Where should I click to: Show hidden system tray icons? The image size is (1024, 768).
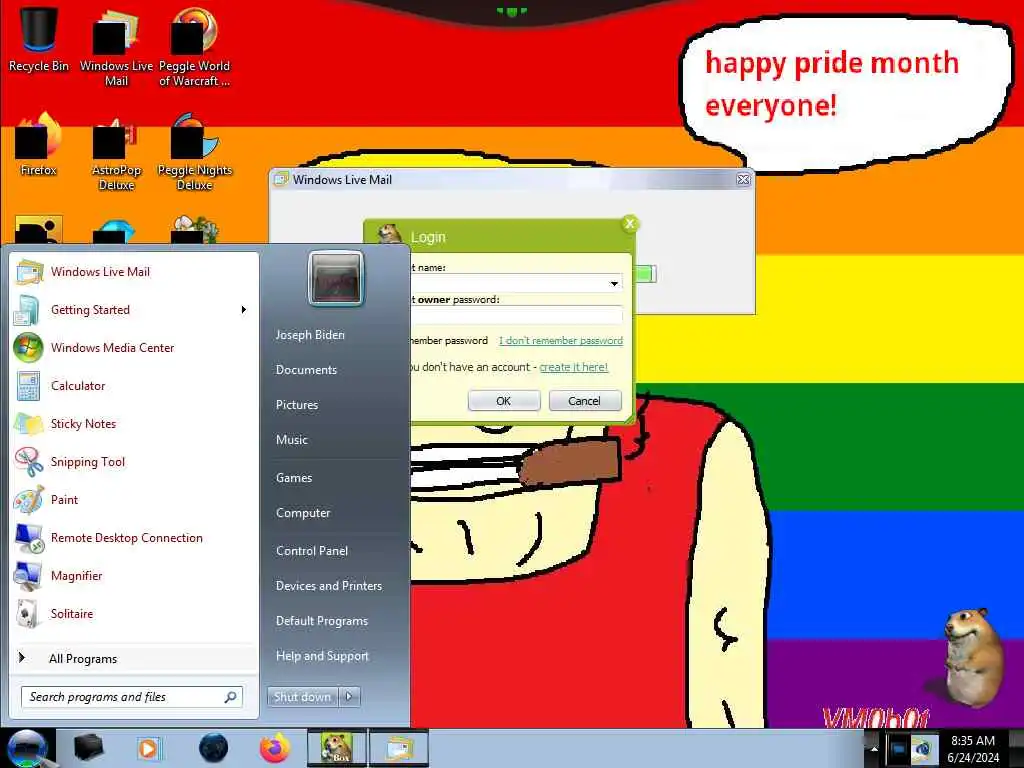pos(874,748)
